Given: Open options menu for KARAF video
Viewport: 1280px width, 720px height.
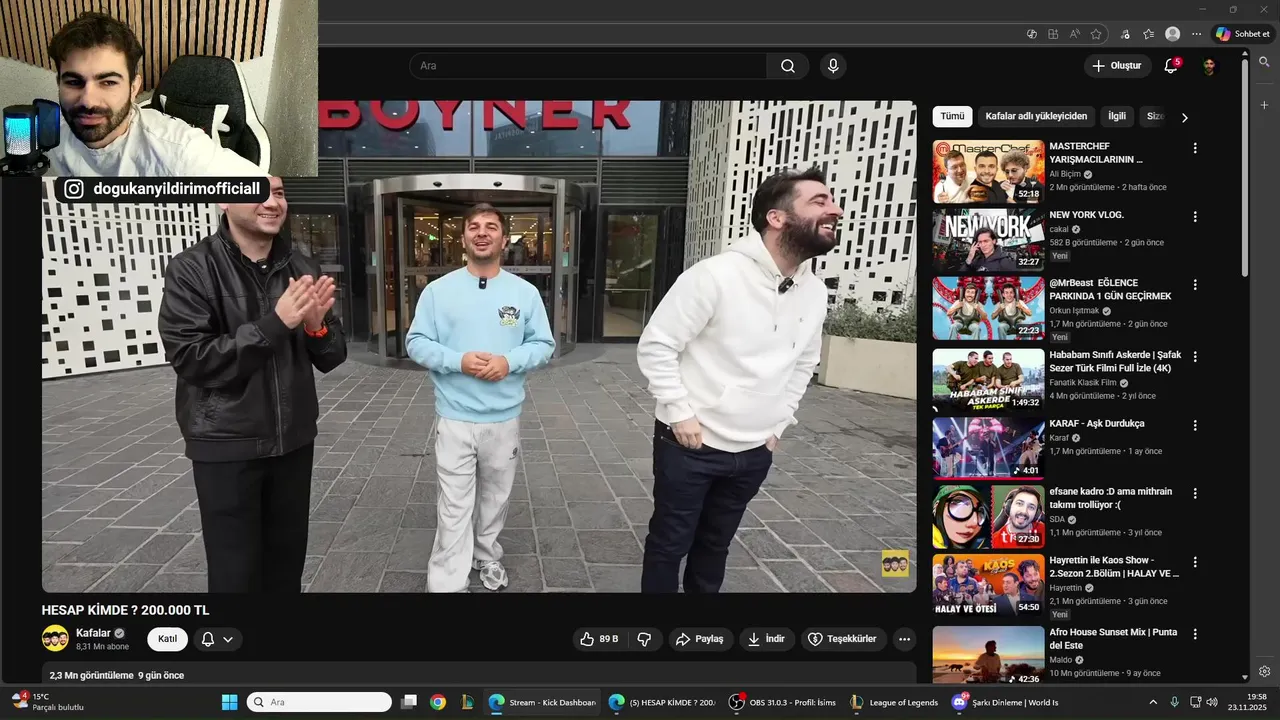Looking at the screenshot, I should pyautogui.click(x=1194, y=424).
